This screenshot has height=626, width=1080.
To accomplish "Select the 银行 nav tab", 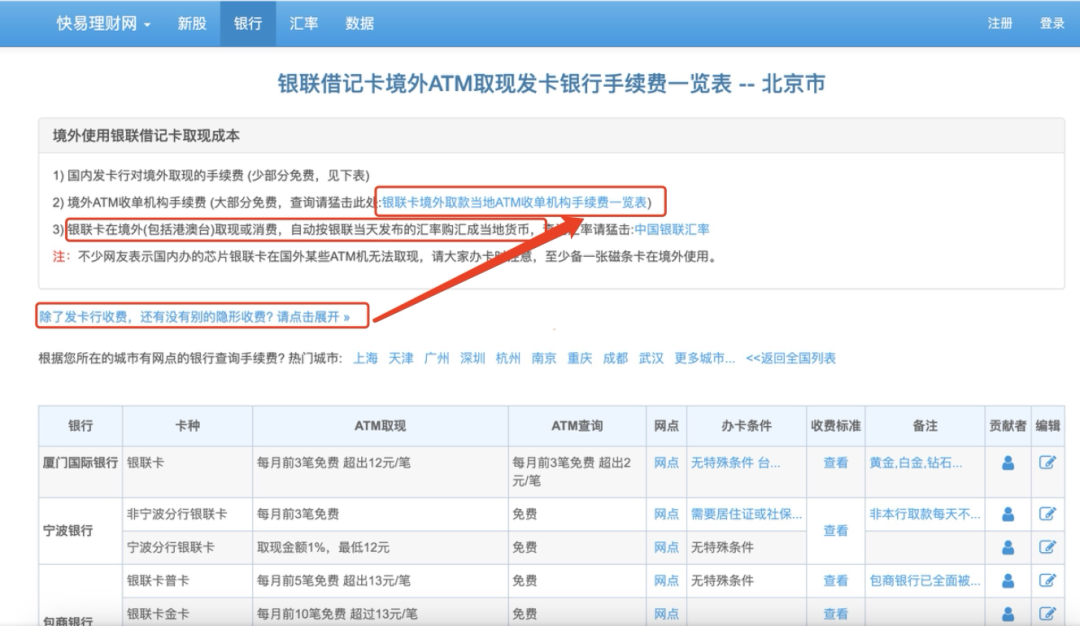I will coord(248,23).
